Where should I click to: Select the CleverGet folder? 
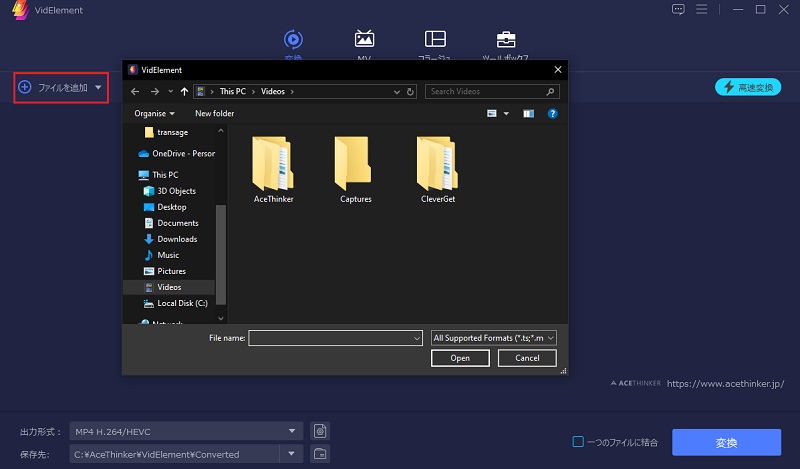[438, 170]
